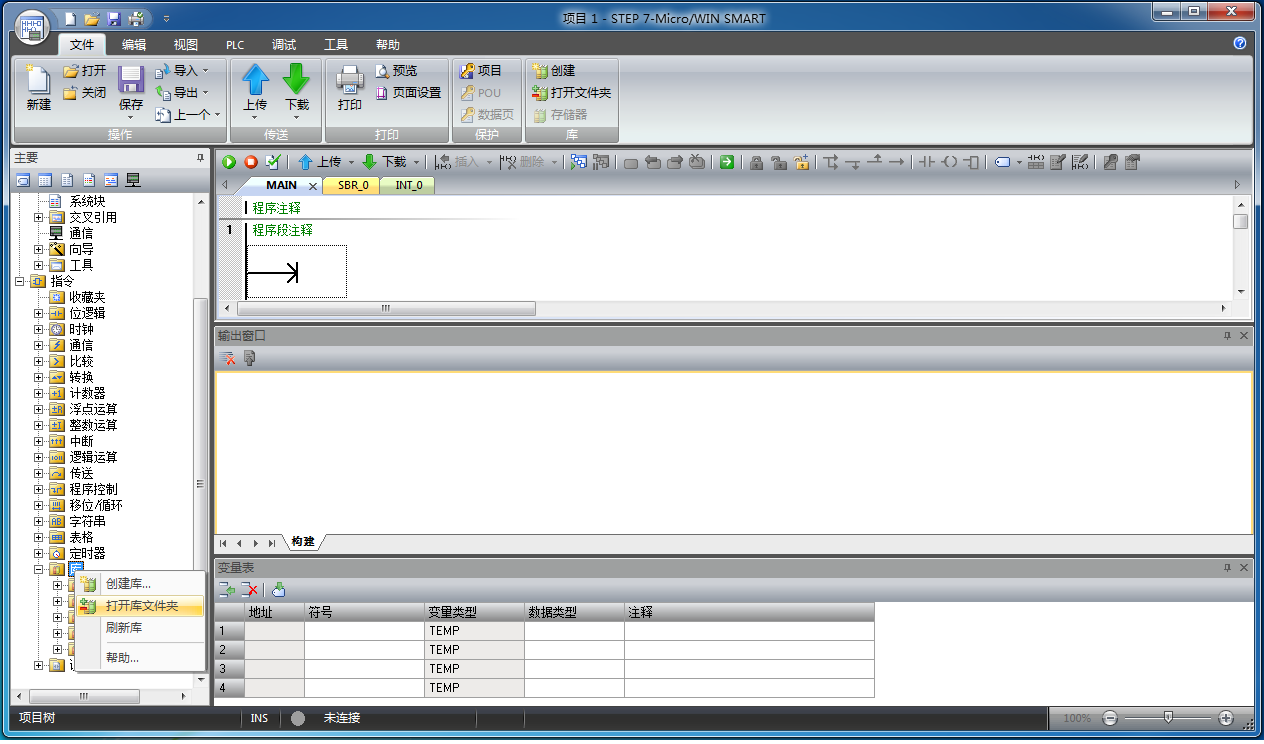Click the green 下载 arrow in the editor toolbar
This screenshot has height=744, width=1264.
point(370,162)
